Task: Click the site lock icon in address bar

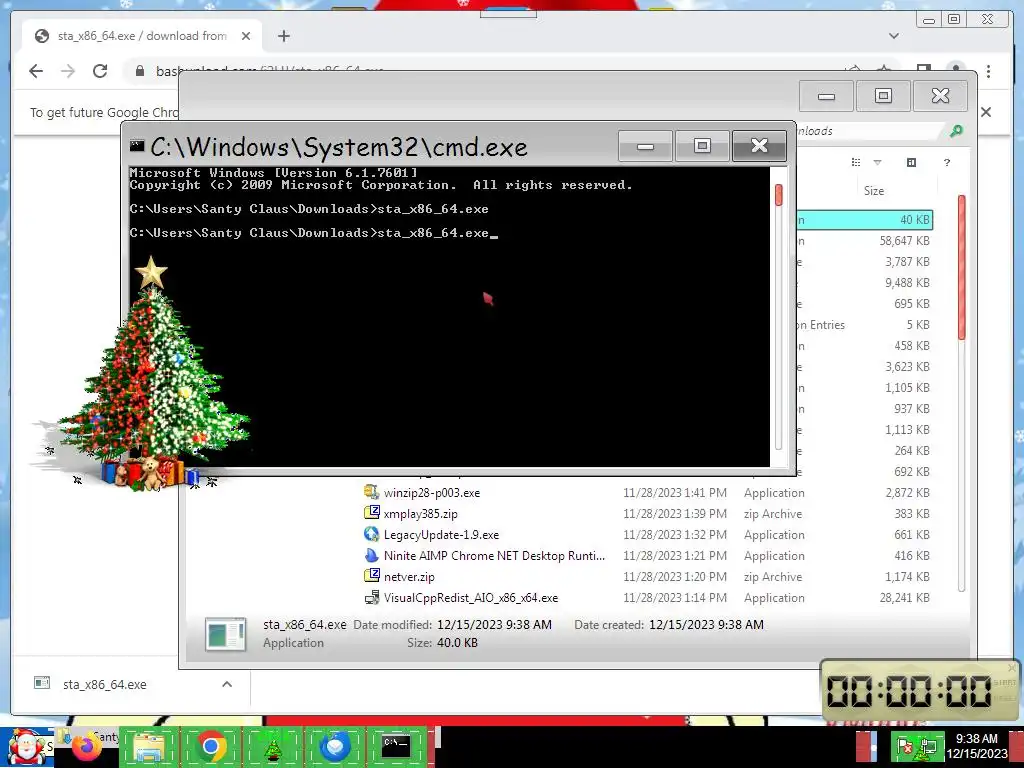Action: point(140,71)
